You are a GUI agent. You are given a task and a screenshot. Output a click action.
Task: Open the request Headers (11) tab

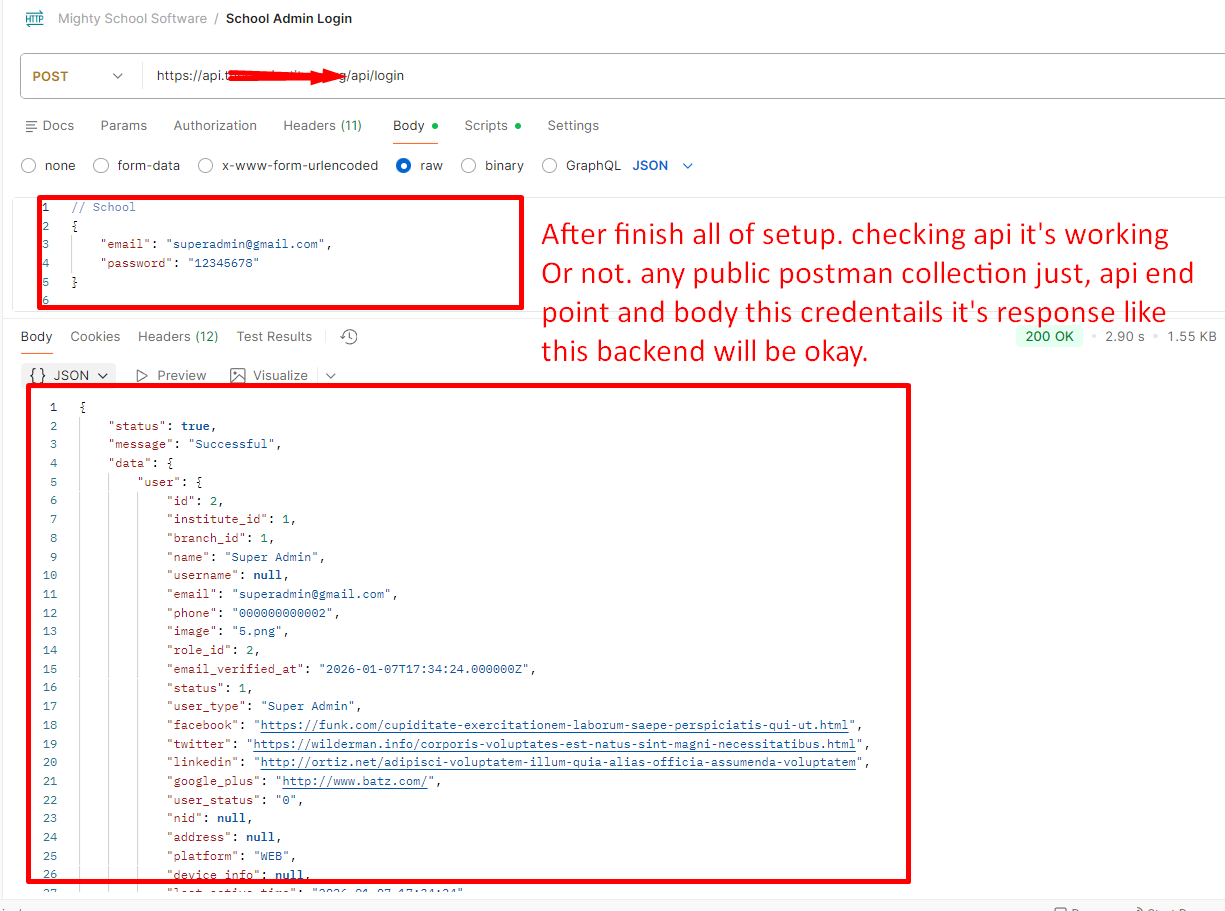(x=322, y=126)
